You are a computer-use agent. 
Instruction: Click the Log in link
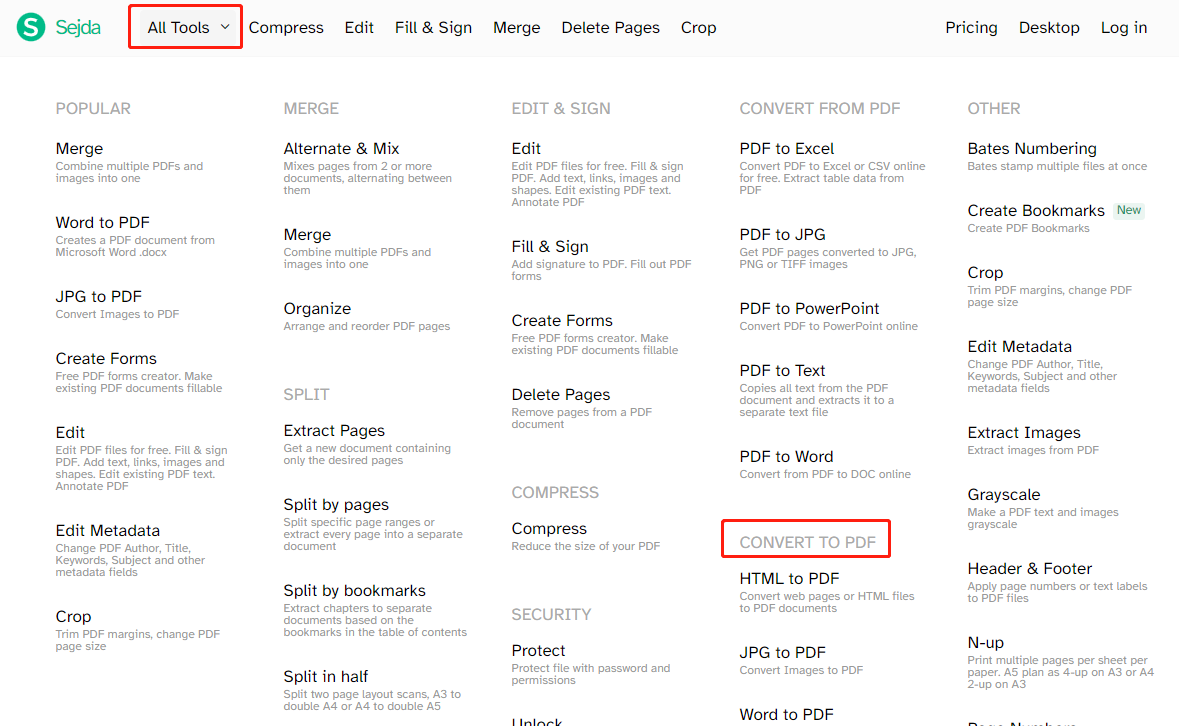(x=1124, y=28)
